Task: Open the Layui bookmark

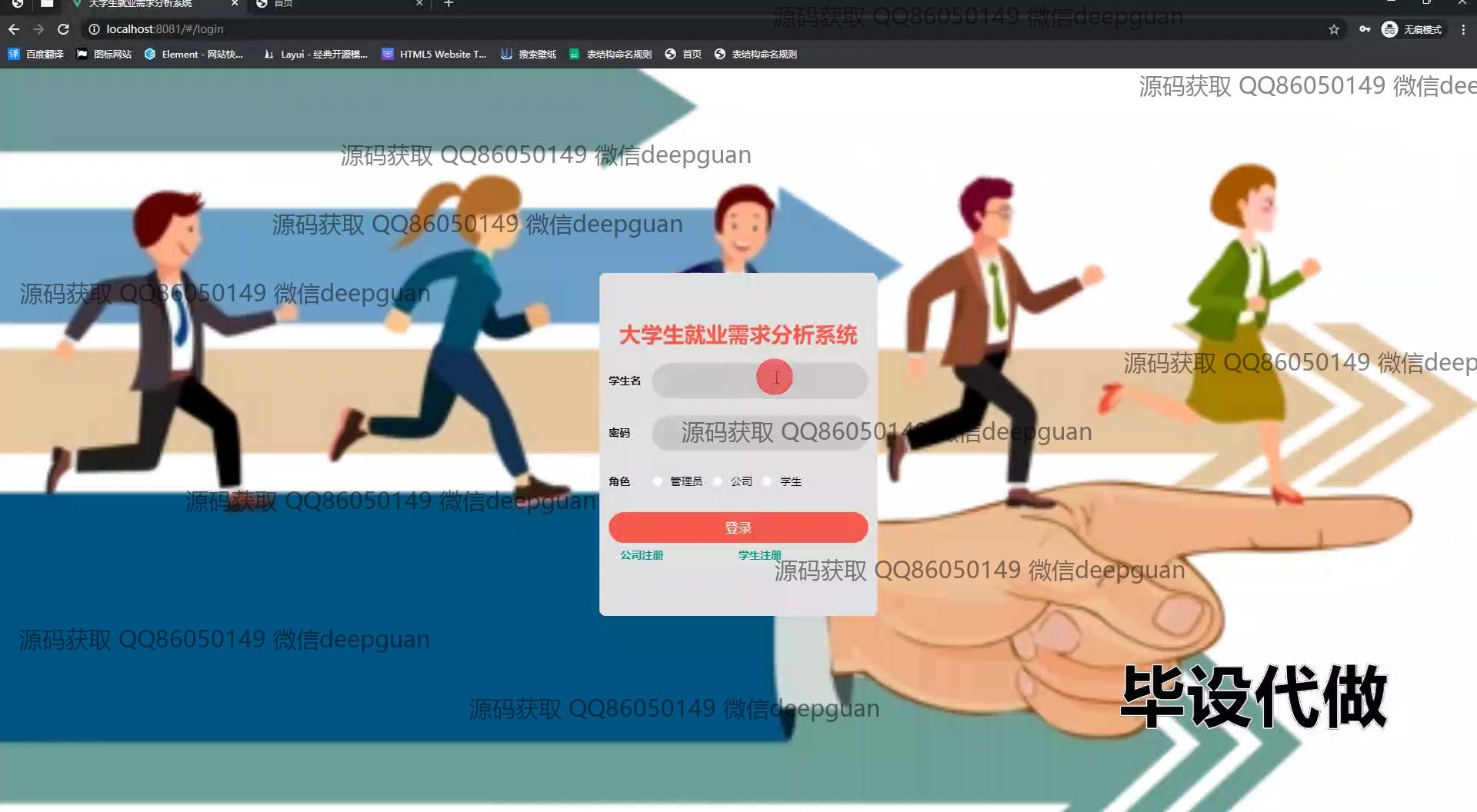Action: (315, 54)
